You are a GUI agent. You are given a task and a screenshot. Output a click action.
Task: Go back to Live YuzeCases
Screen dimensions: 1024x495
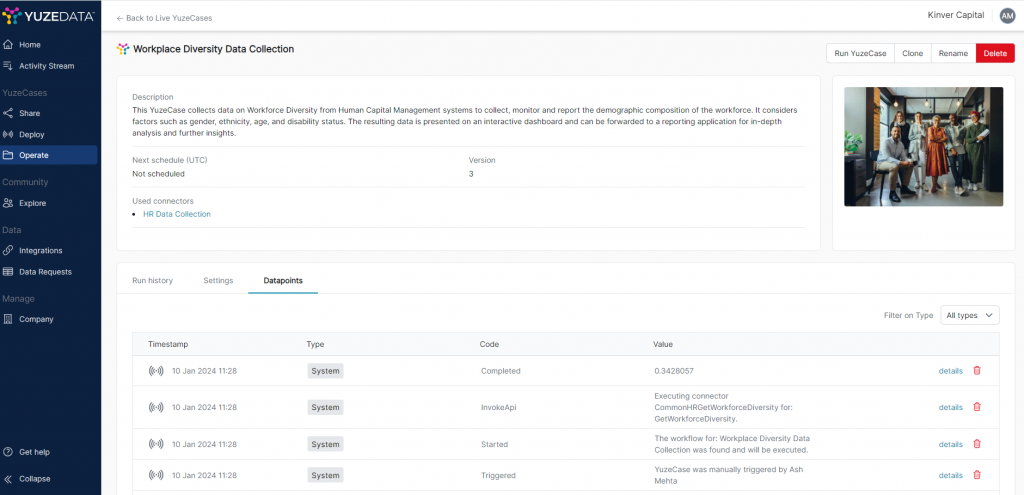point(164,18)
